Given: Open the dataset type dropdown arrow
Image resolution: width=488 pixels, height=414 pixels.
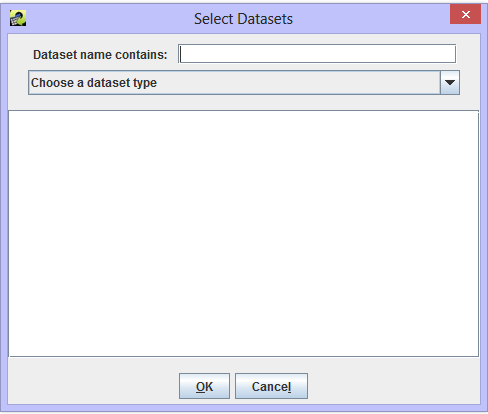Looking at the screenshot, I should (x=450, y=83).
